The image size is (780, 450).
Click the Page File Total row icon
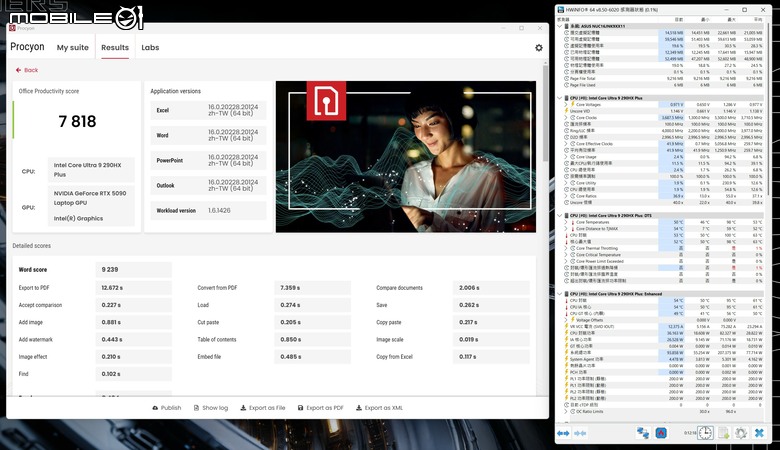point(567,79)
